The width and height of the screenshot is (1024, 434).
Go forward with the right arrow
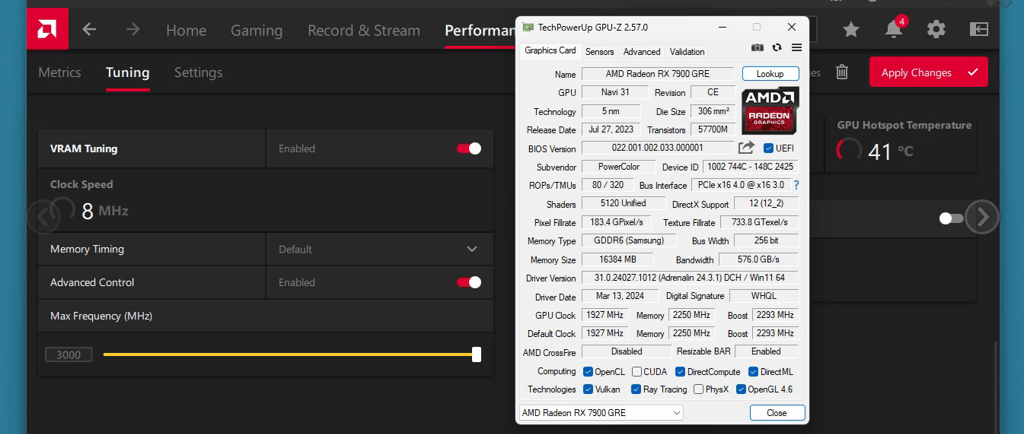[133, 29]
